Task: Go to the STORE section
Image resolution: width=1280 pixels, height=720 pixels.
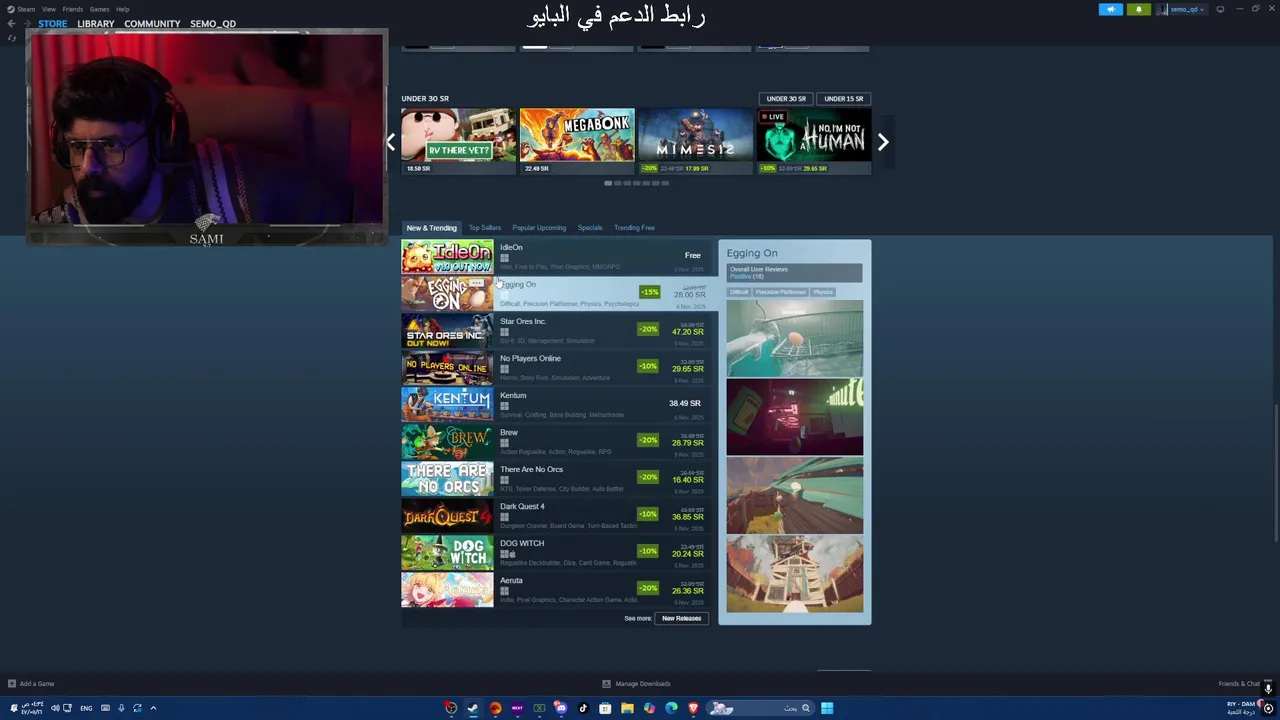Action: [x=53, y=23]
